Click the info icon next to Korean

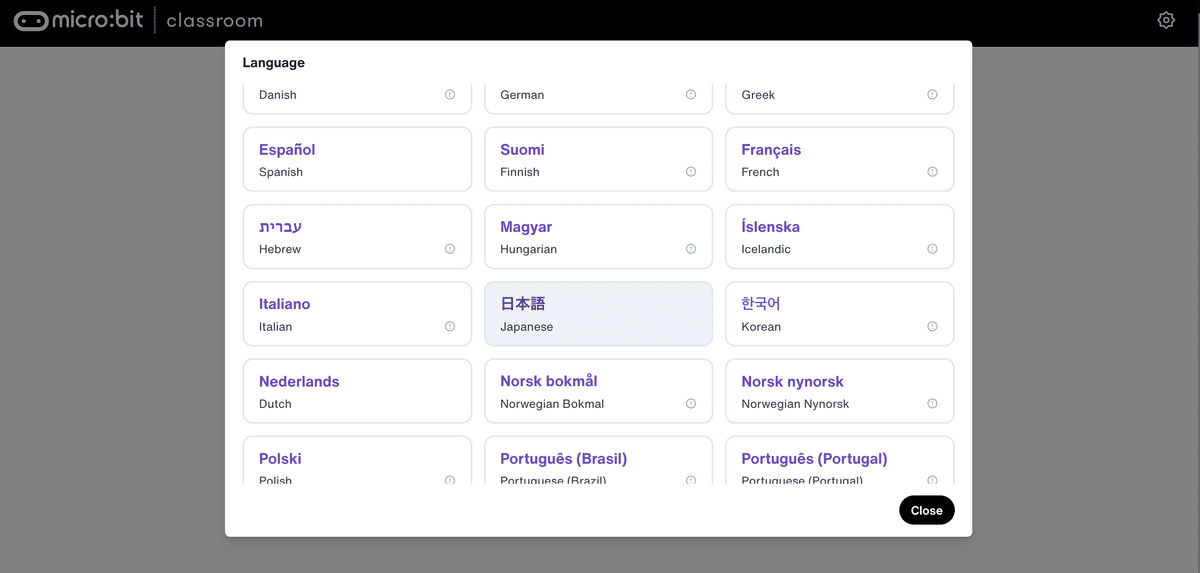932,326
